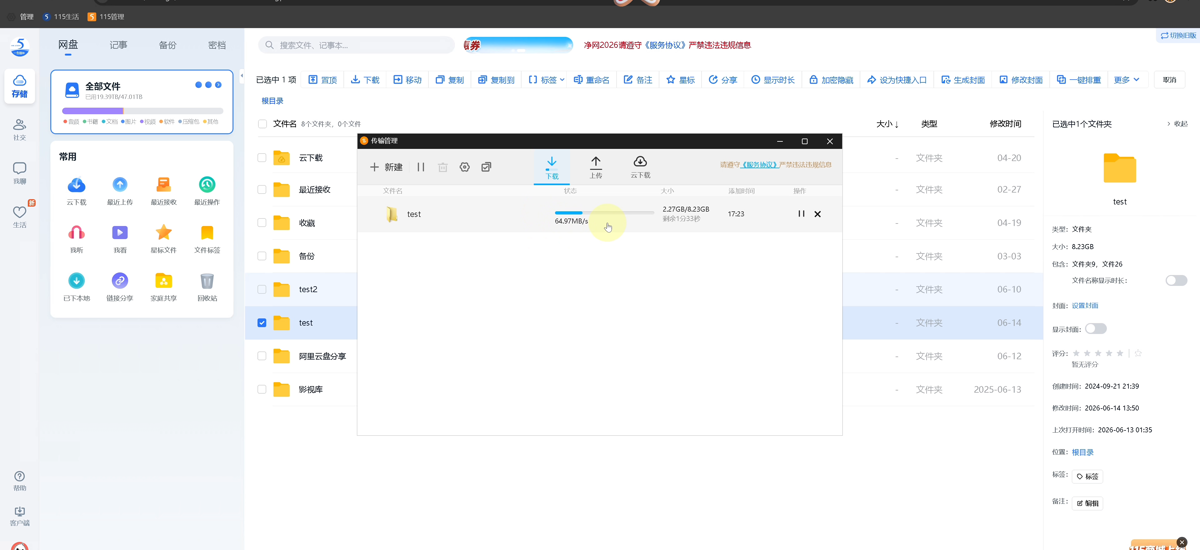Open 已下本地 downloaded-to-local shortcut
1200x550 pixels.
[x=76, y=286]
